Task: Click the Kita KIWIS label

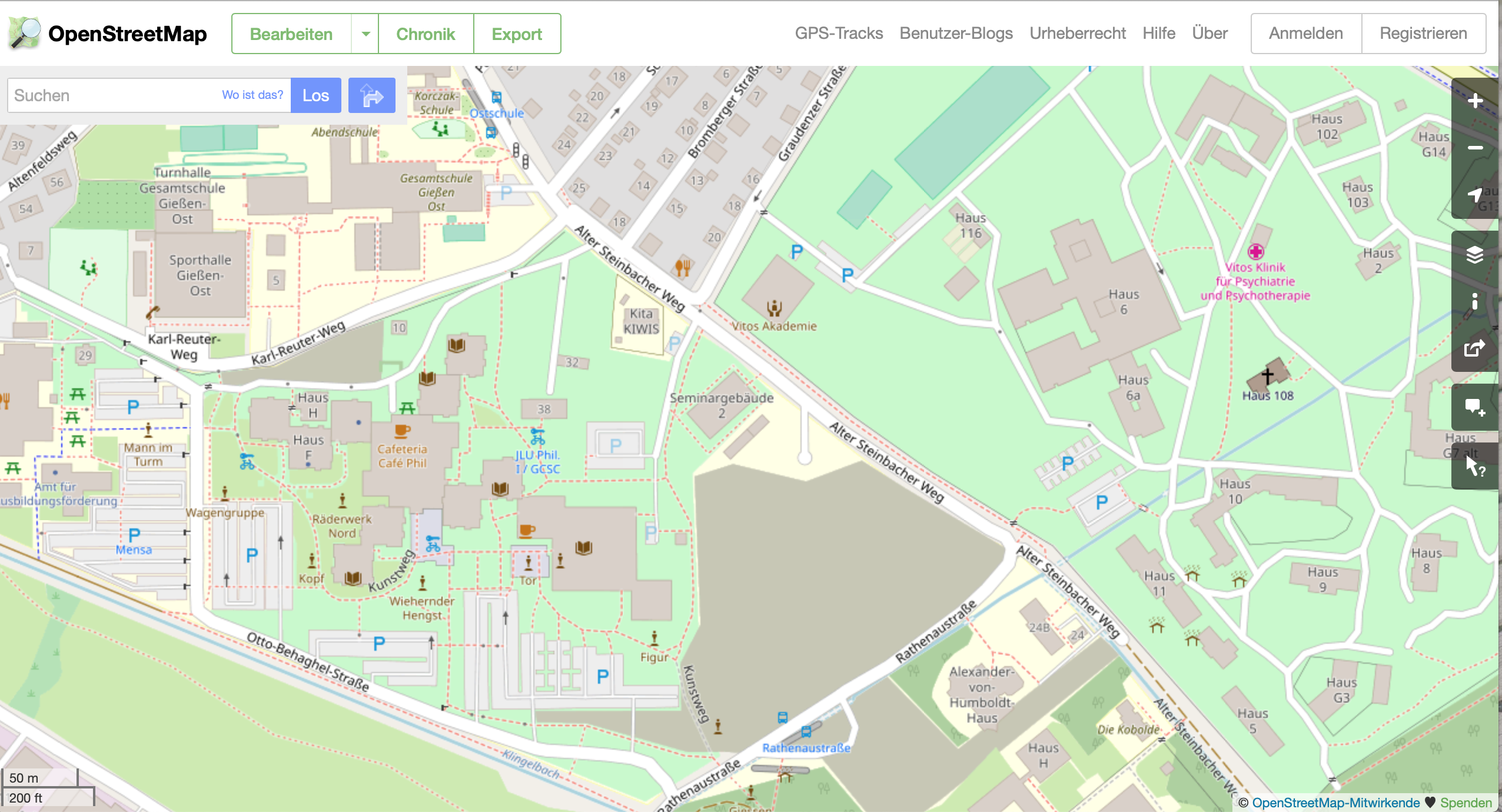Action: 641,321
